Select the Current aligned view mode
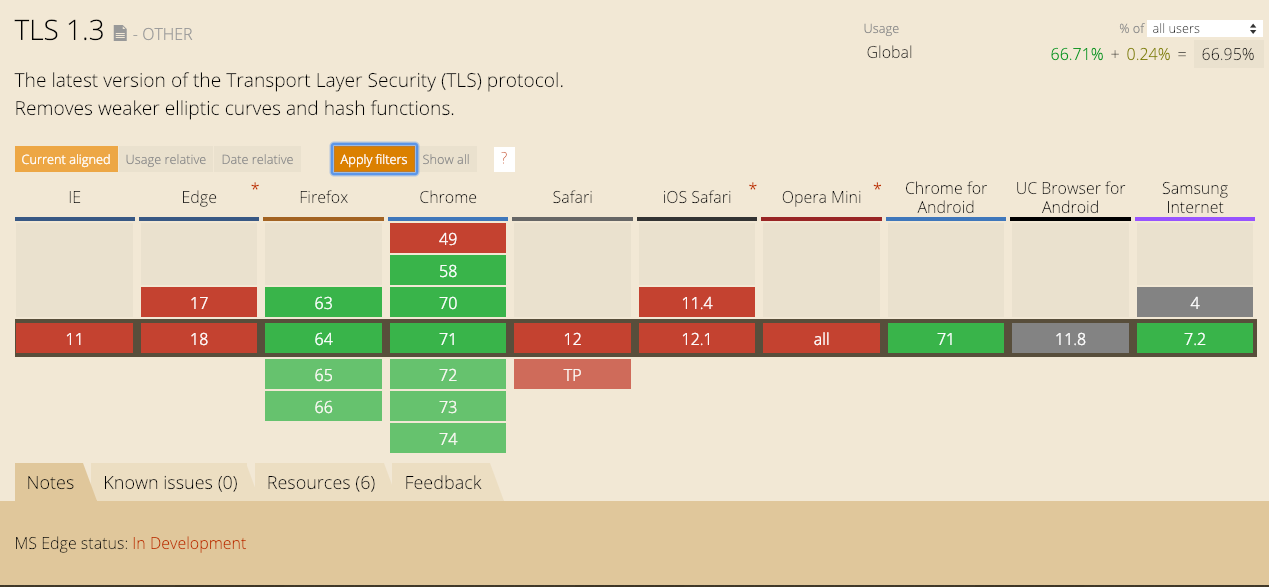This screenshot has width=1269, height=587. click(66, 159)
